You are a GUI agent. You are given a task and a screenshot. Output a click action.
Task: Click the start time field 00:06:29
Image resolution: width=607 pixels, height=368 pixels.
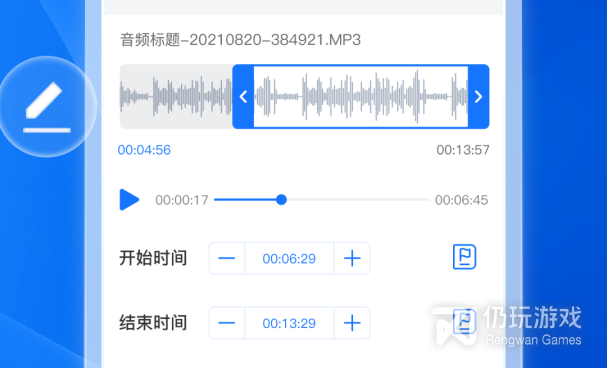pos(289,258)
